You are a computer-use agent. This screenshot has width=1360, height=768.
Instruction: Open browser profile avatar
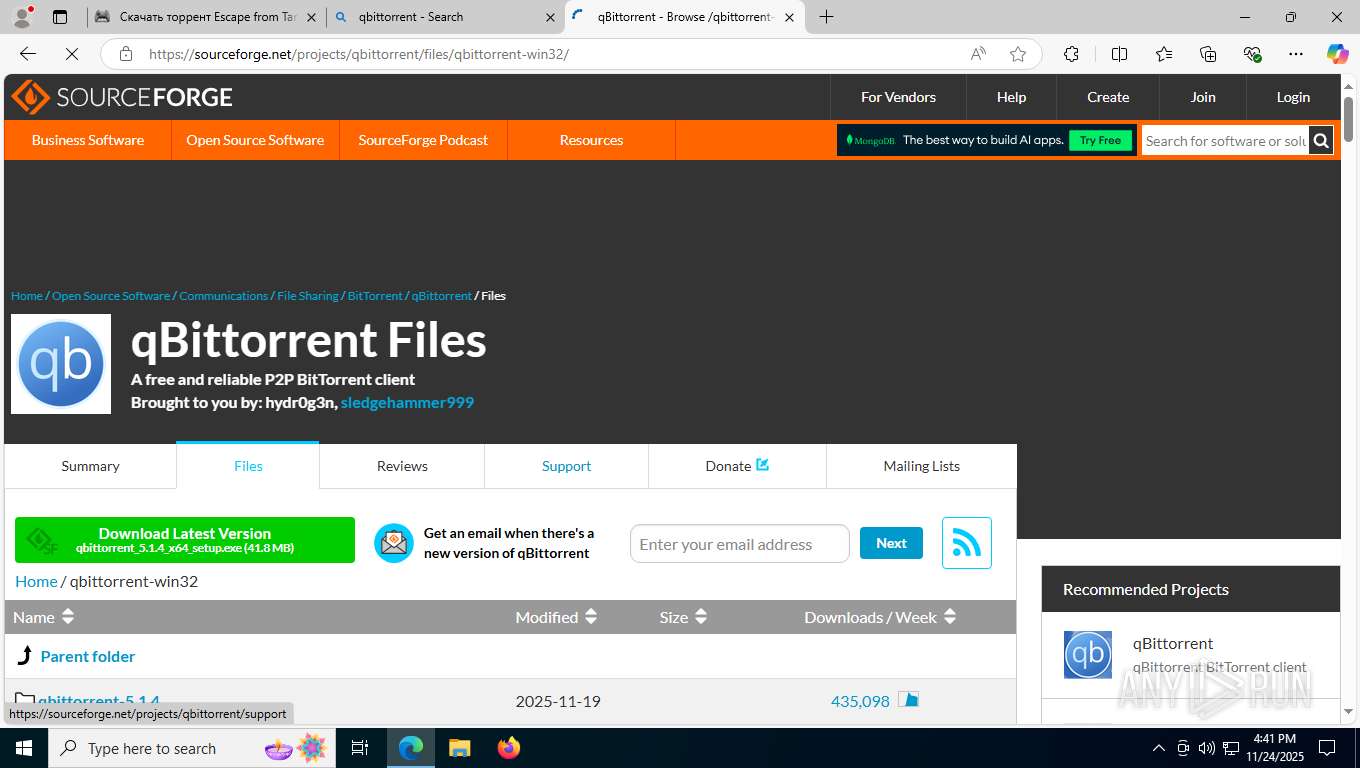click(22, 17)
